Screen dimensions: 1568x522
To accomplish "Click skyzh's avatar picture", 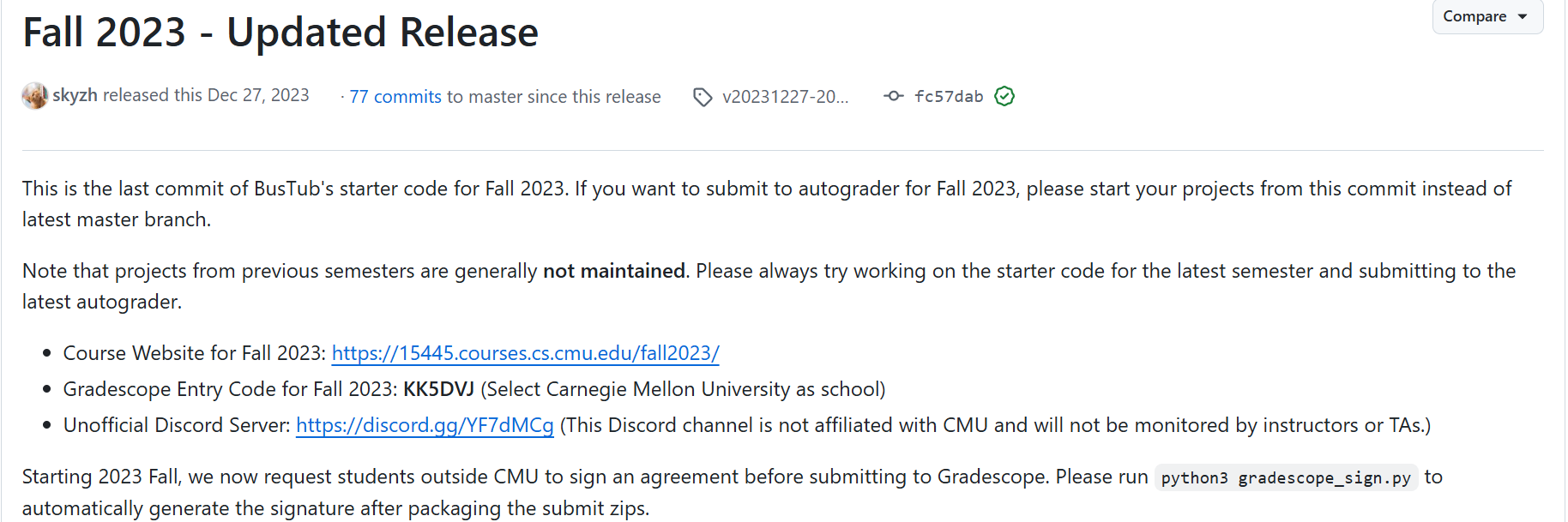I will pos(34,95).
